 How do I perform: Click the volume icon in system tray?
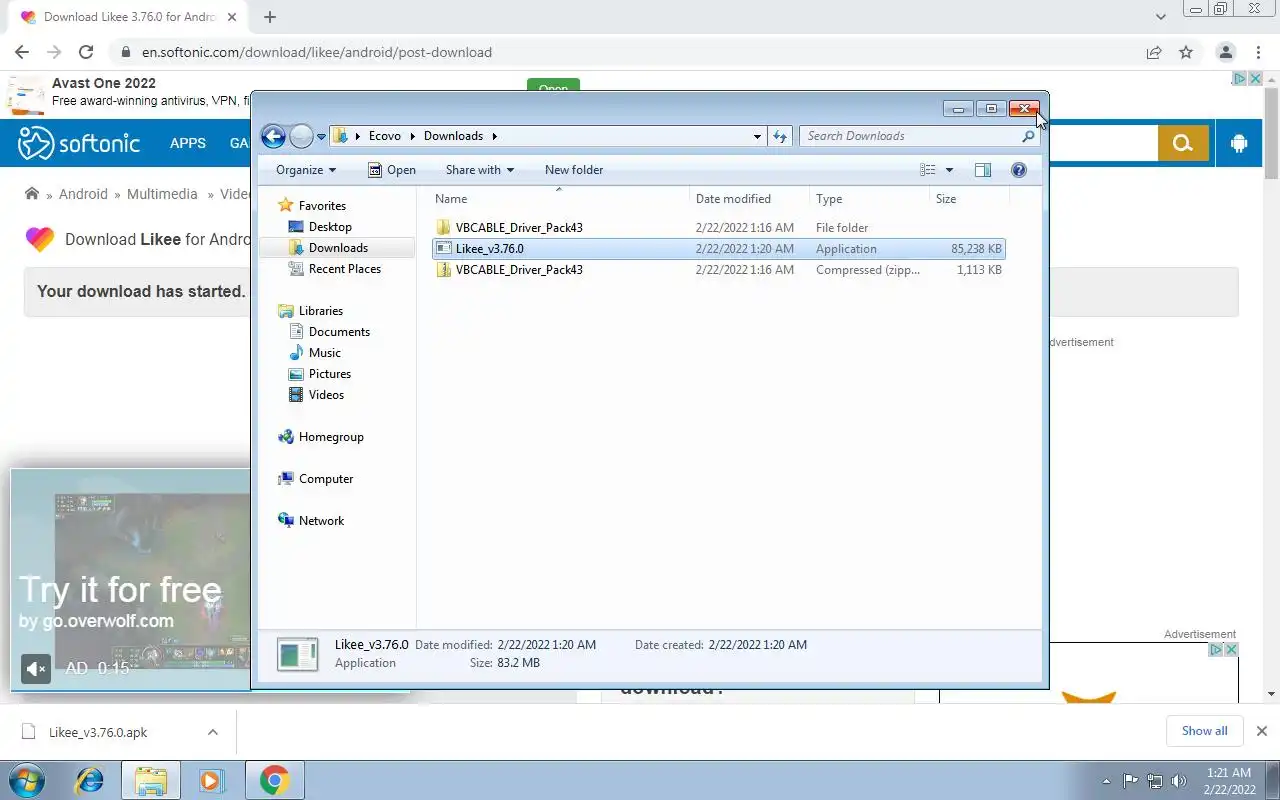(1179, 781)
